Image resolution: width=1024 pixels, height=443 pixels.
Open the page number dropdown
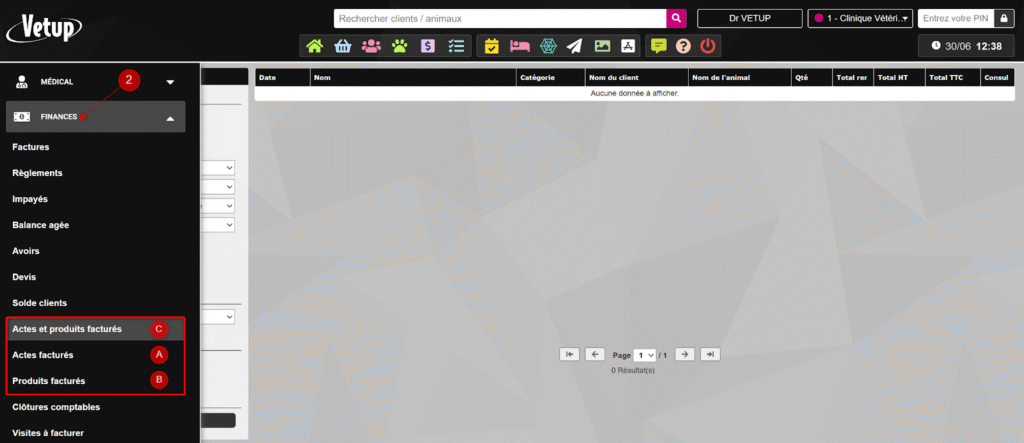click(x=645, y=355)
